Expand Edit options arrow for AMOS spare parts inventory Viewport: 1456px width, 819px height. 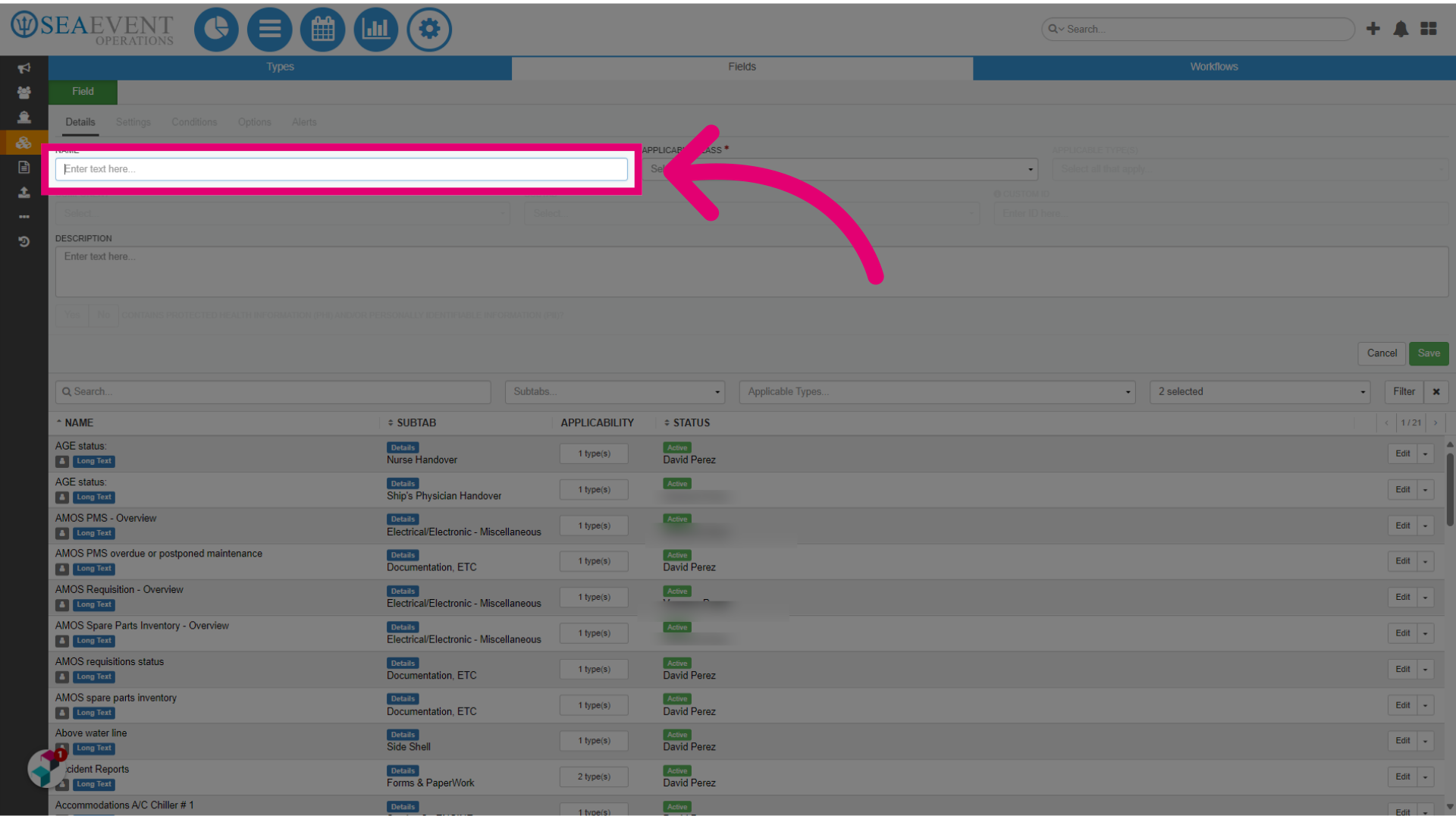coord(1426,706)
